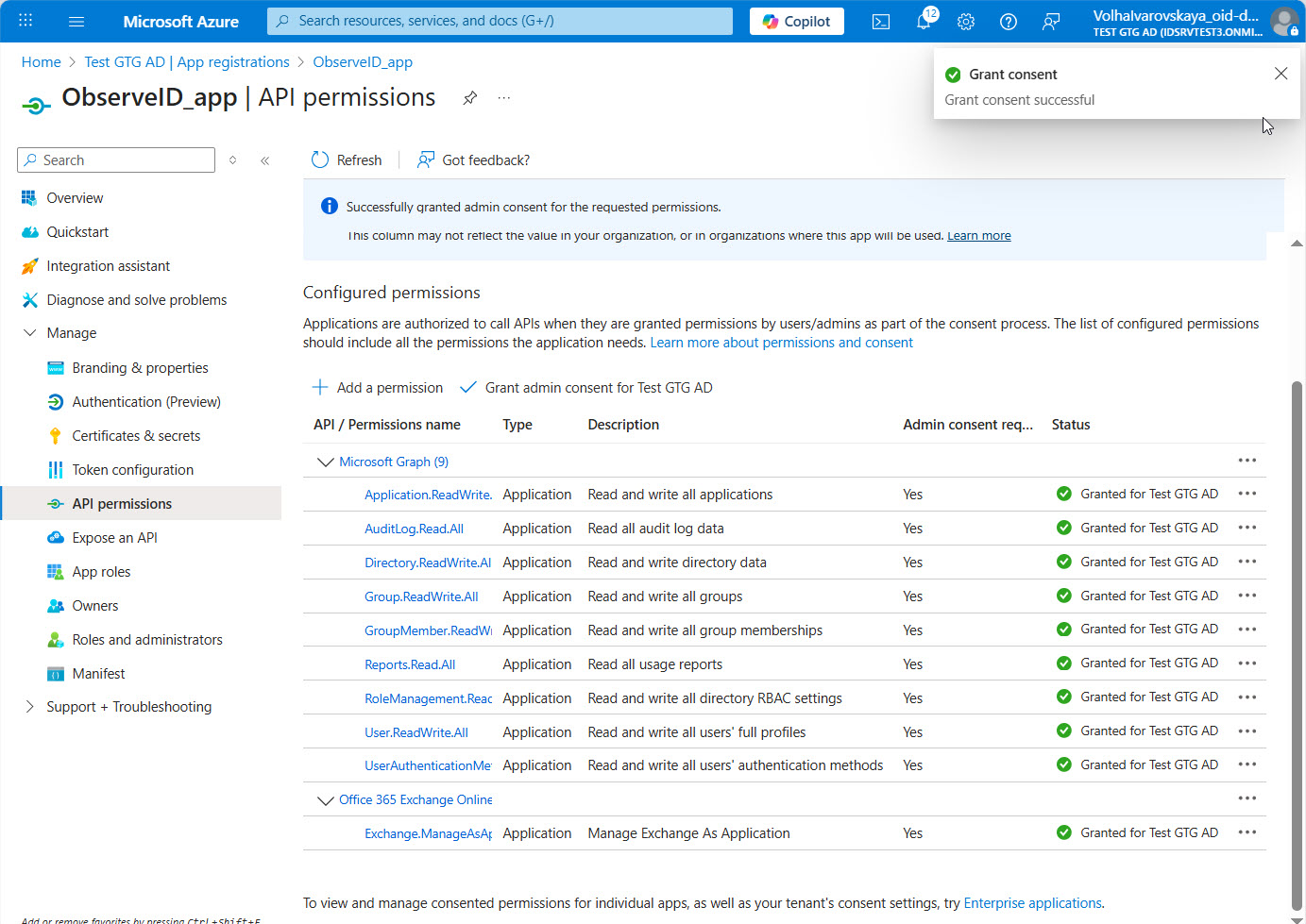The height and width of the screenshot is (924, 1306).
Task: Click the Copilot button
Action: click(x=796, y=22)
